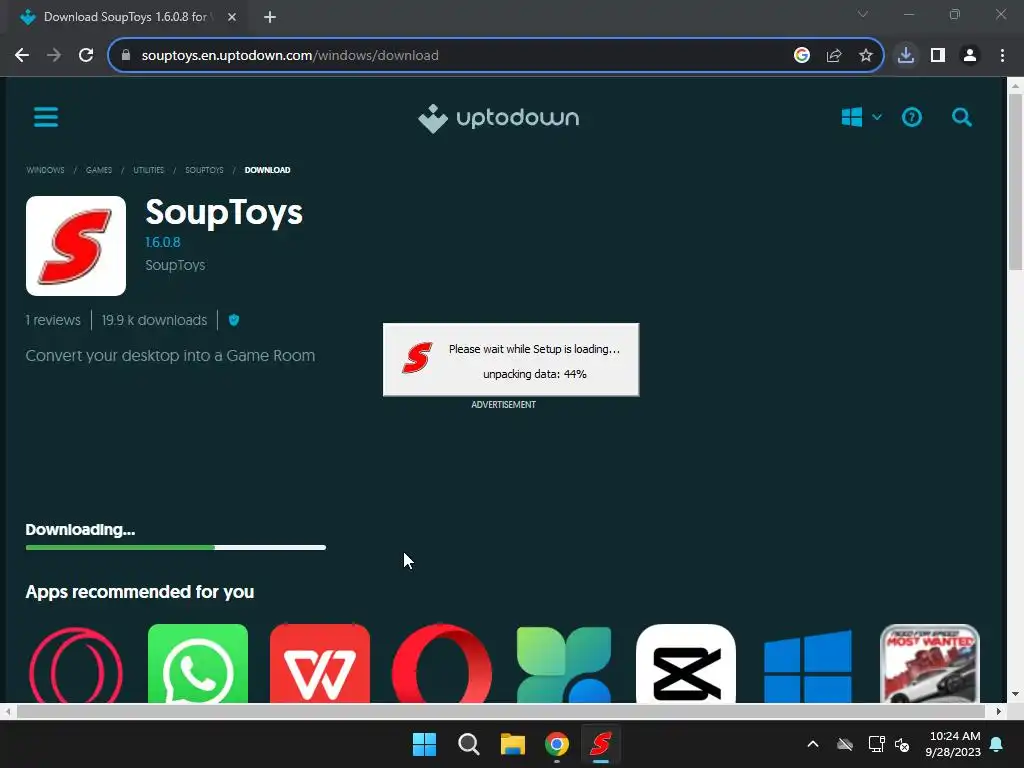This screenshot has width=1024, height=768.
Task: Toggle the Chrome side panel
Action: tap(938, 56)
